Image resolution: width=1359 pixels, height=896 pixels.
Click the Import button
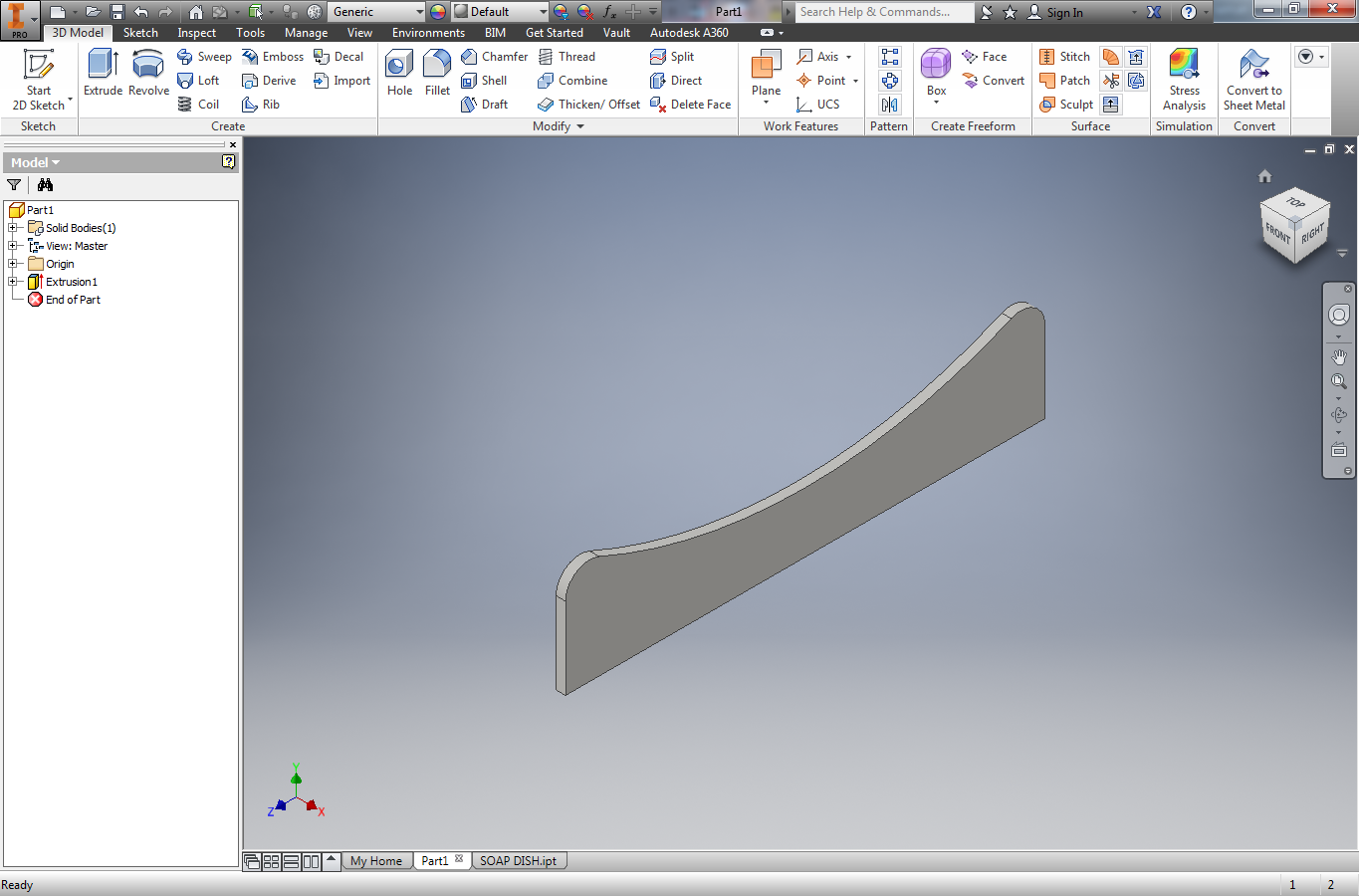pyautogui.click(x=341, y=81)
